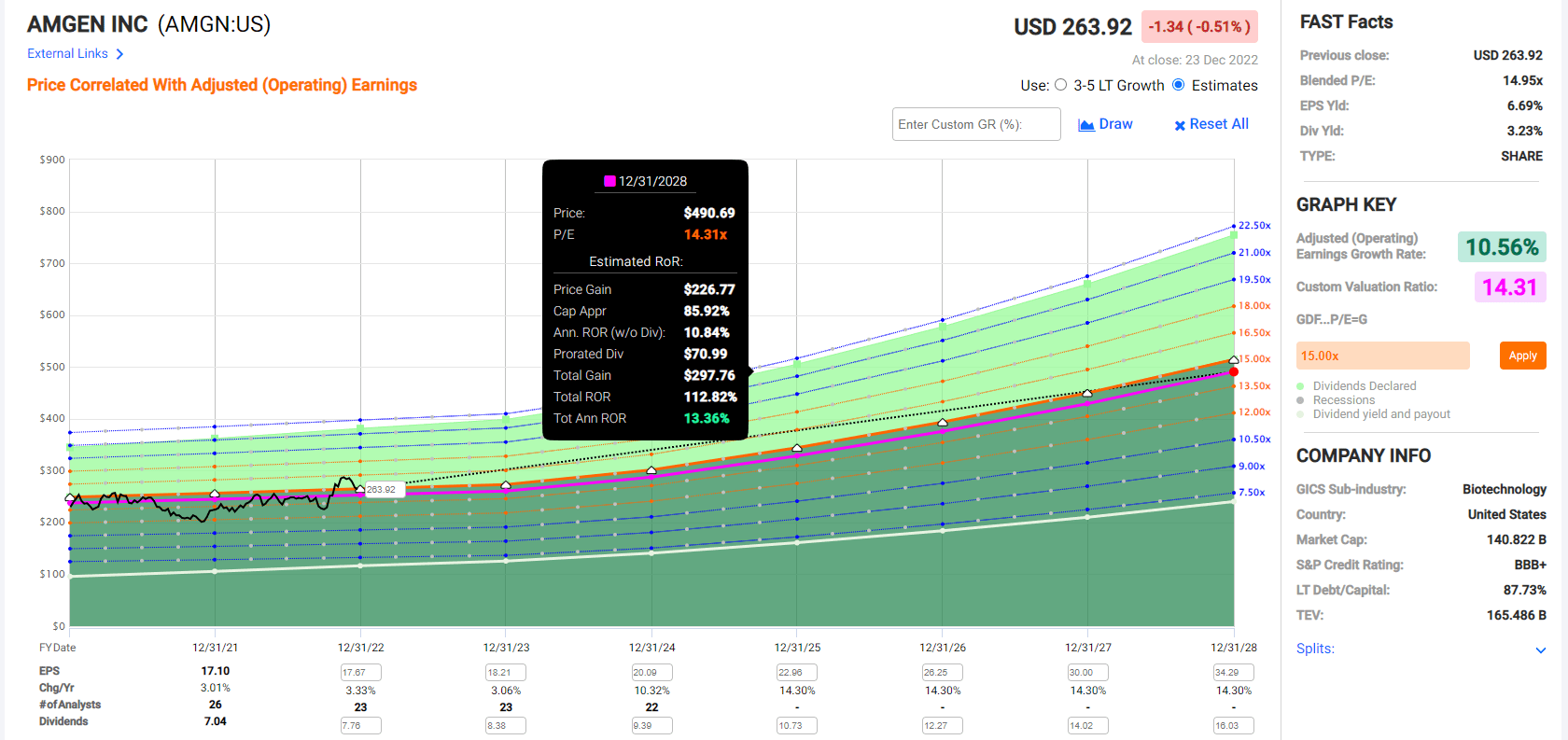Click the 14.31 custom valuation ratio swatch

[x=1509, y=287]
